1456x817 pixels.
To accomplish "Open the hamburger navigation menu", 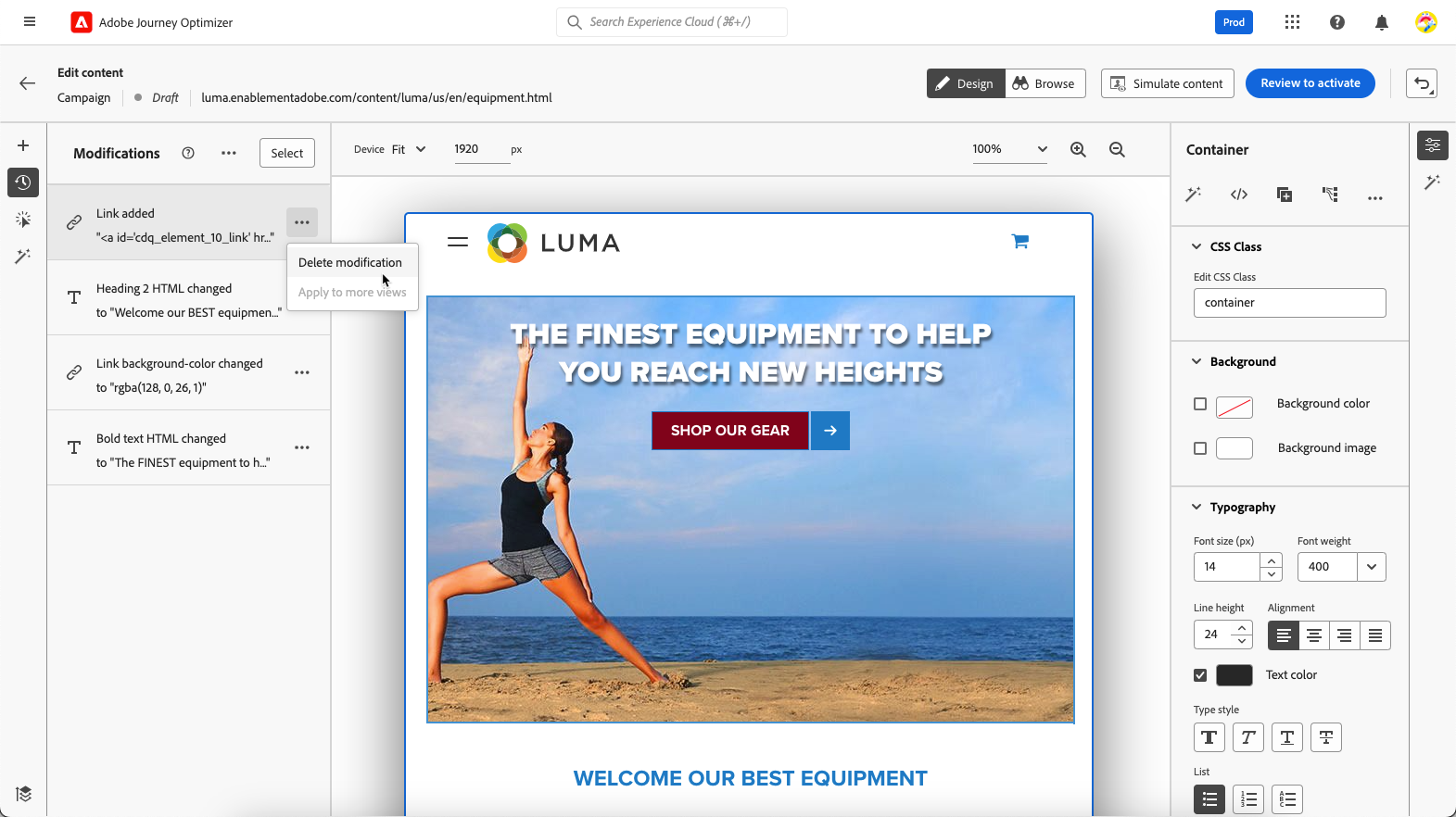I will pos(30,22).
